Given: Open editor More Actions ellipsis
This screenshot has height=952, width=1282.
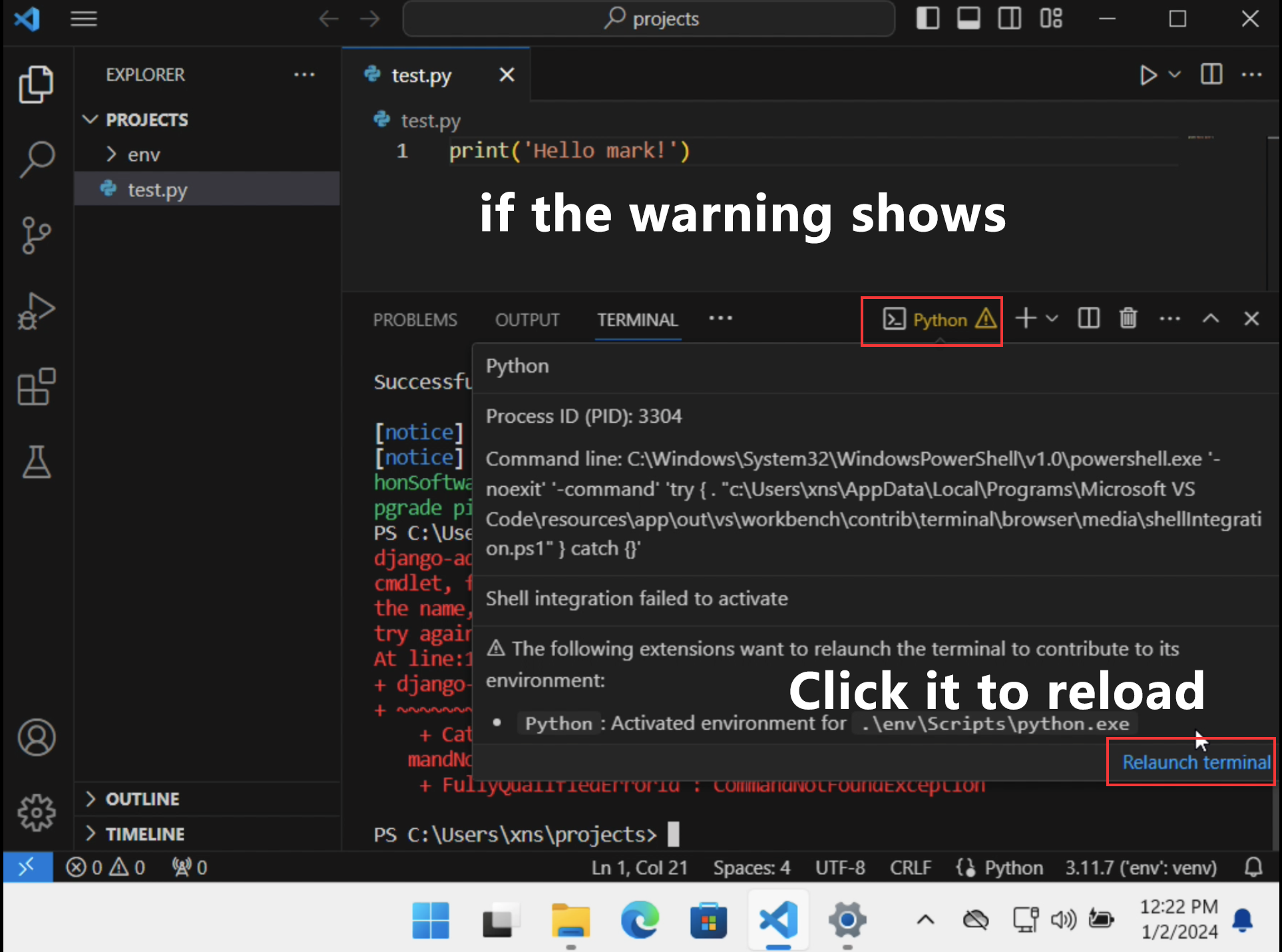Looking at the screenshot, I should pos(1252,75).
